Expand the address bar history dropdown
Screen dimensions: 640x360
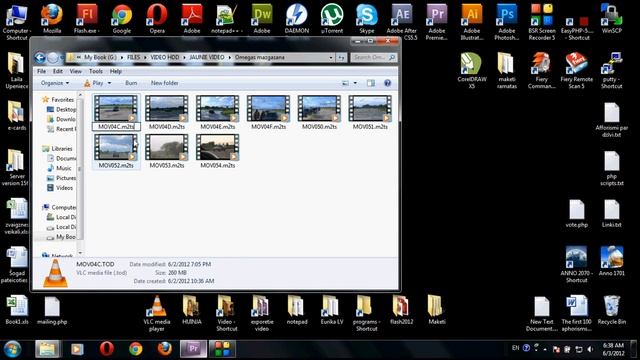(331, 58)
